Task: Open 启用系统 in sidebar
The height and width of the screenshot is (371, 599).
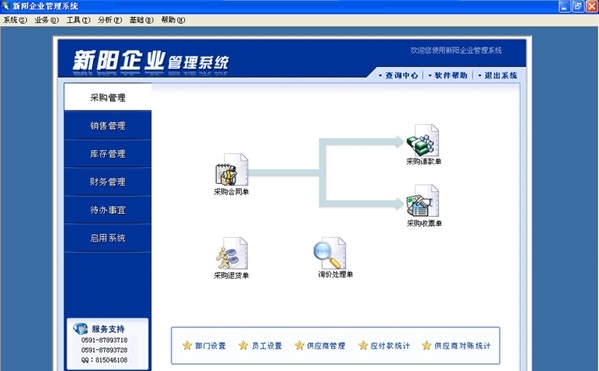Action: coord(108,238)
